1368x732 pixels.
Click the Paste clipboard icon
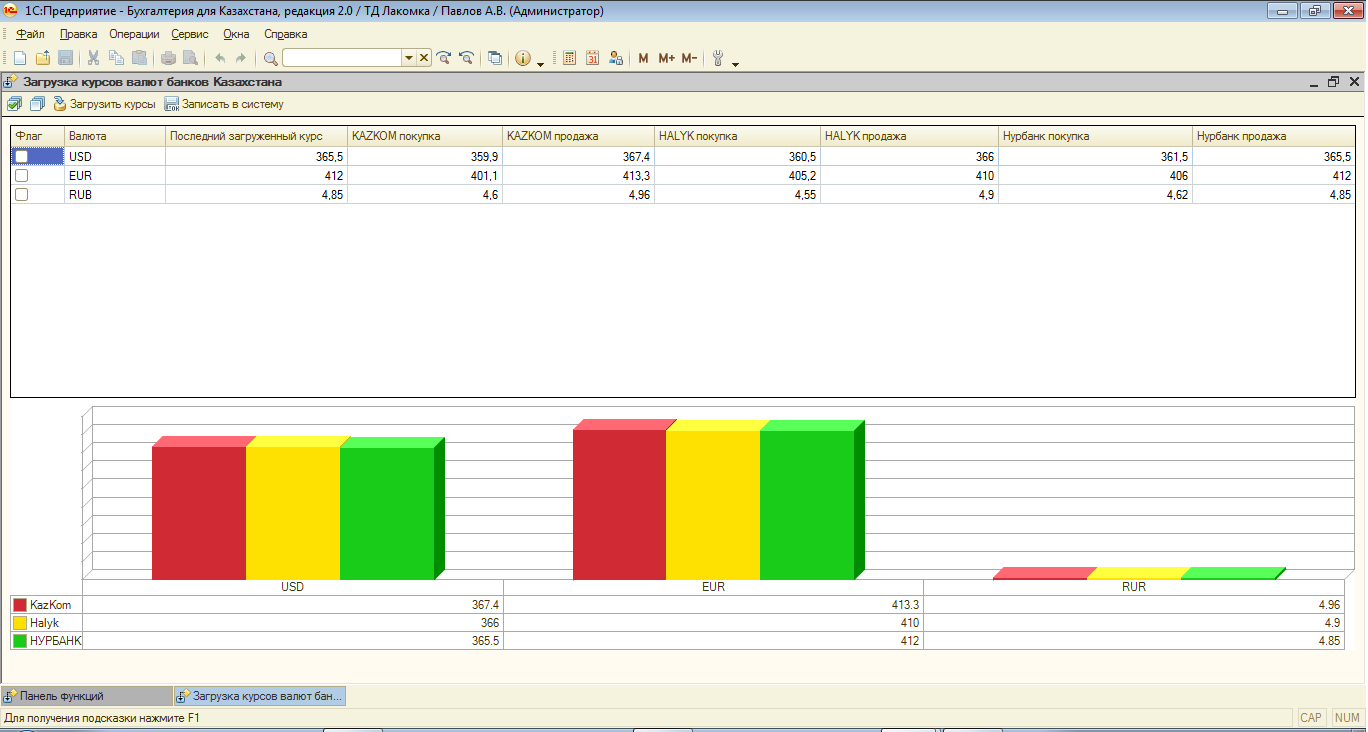point(139,58)
